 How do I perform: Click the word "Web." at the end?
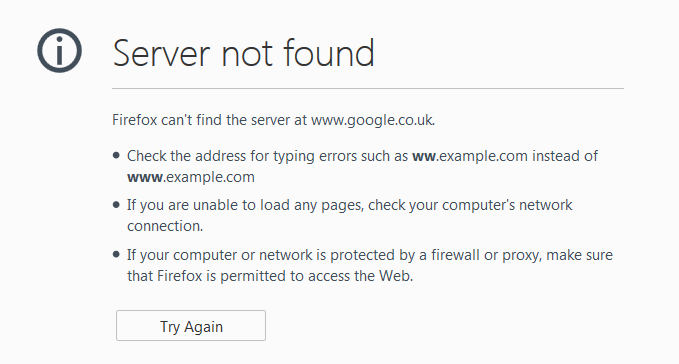396,276
